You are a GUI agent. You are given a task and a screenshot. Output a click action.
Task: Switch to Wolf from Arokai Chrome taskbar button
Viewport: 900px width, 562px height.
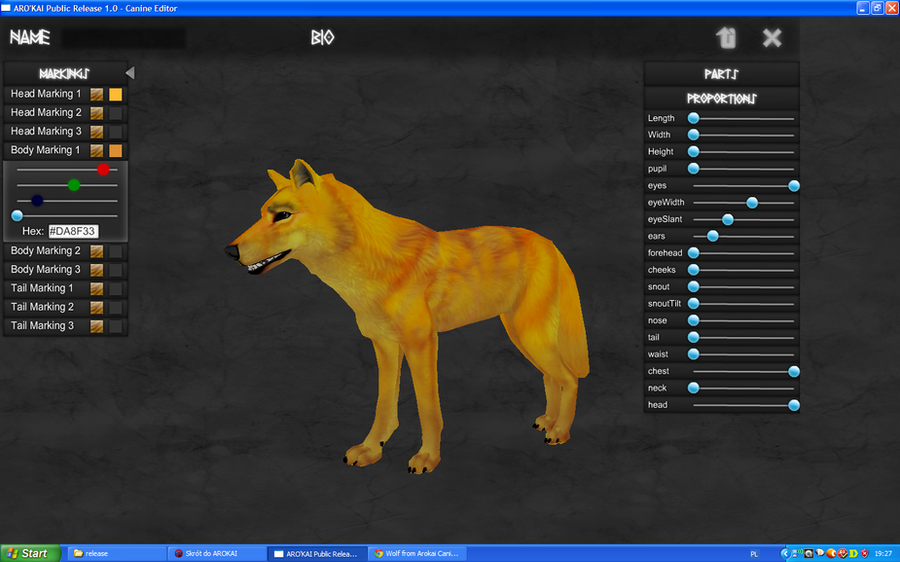(417, 553)
